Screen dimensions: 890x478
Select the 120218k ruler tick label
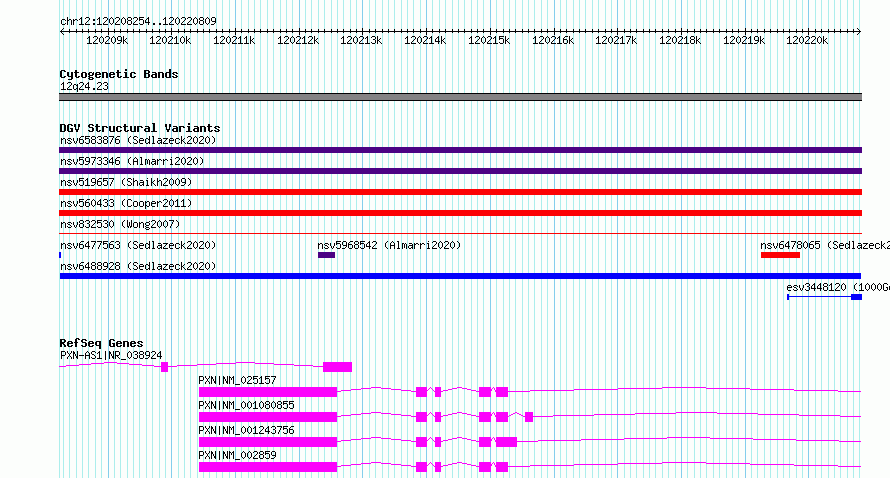(x=680, y=40)
